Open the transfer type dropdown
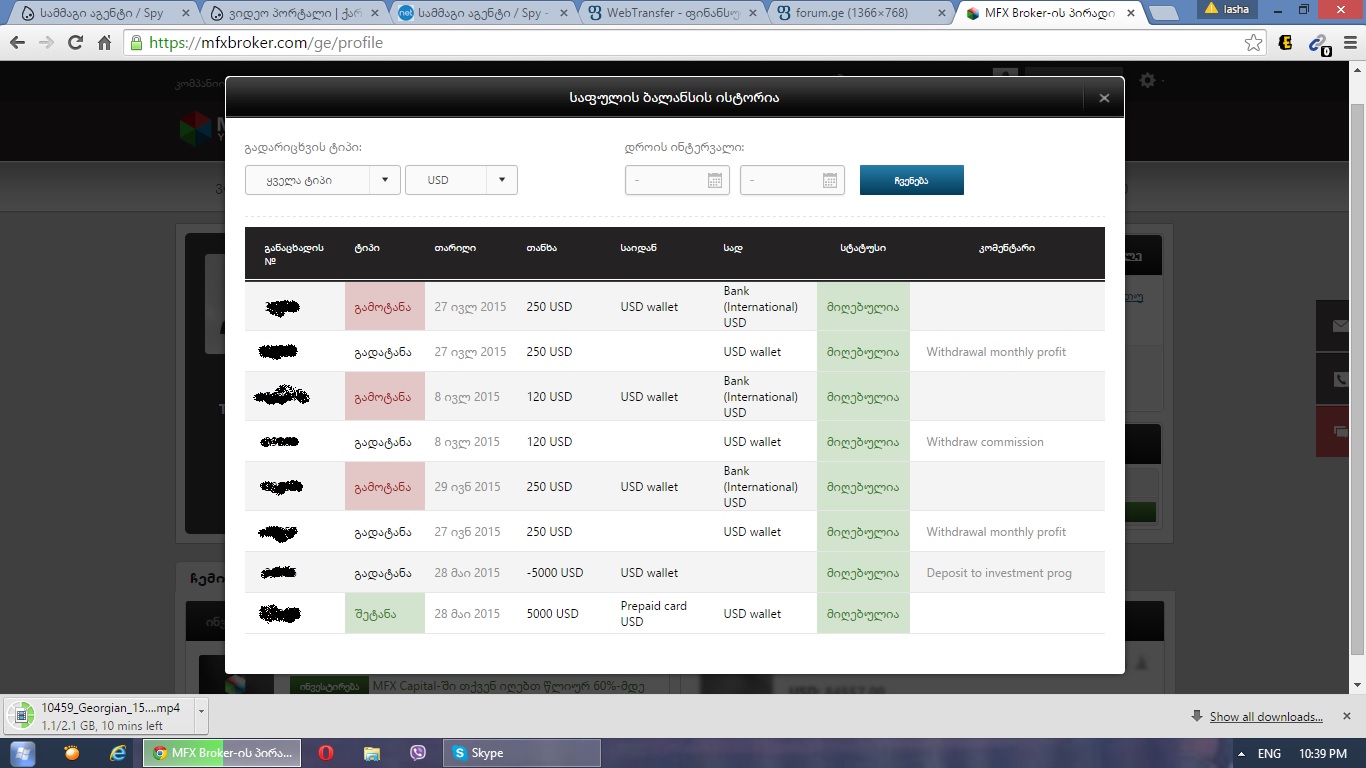Image resolution: width=1366 pixels, height=768 pixels. click(x=322, y=180)
